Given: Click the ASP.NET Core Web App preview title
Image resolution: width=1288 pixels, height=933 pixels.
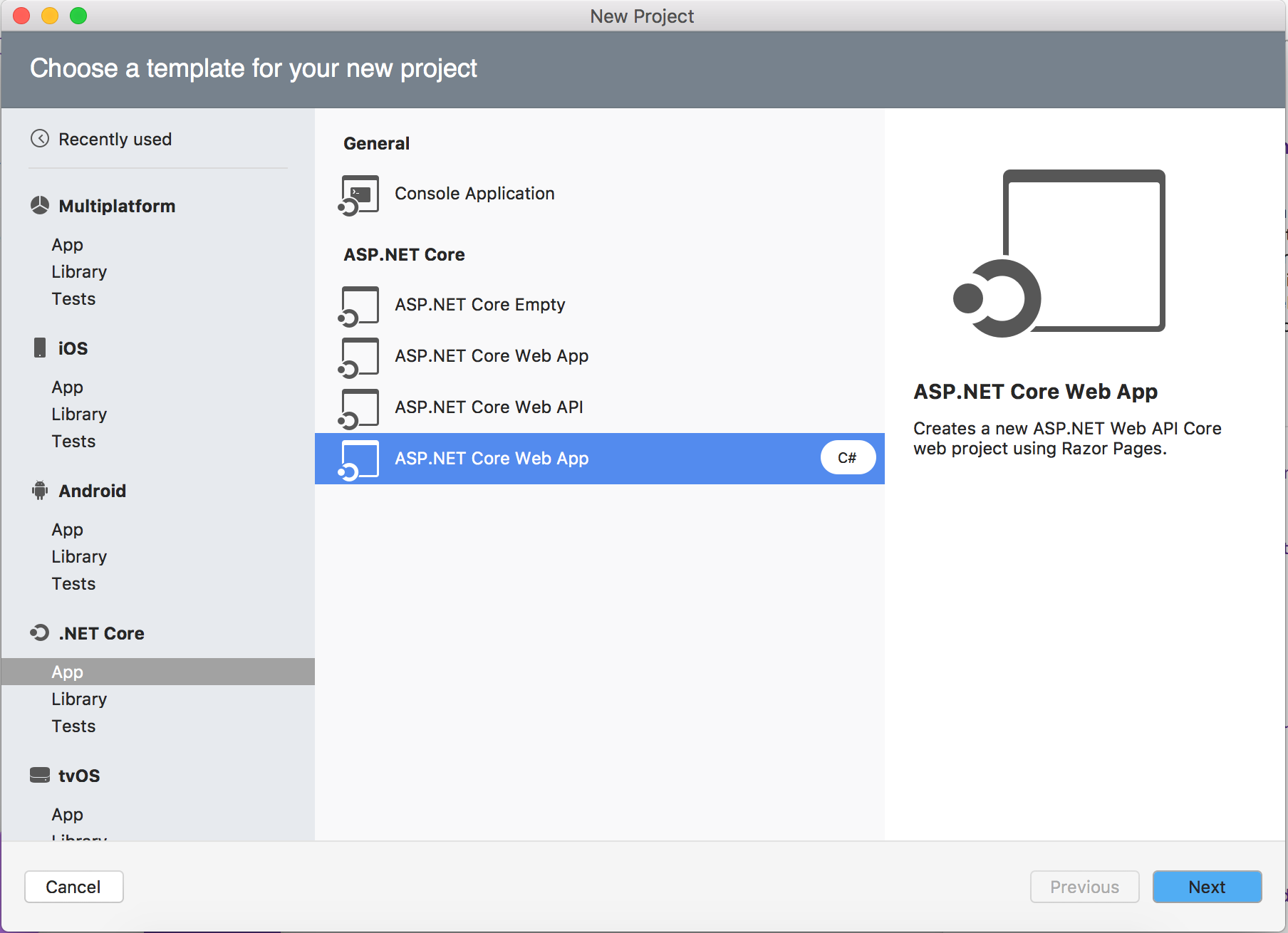Looking at the screenshot, I should [x=1035, y=392].
